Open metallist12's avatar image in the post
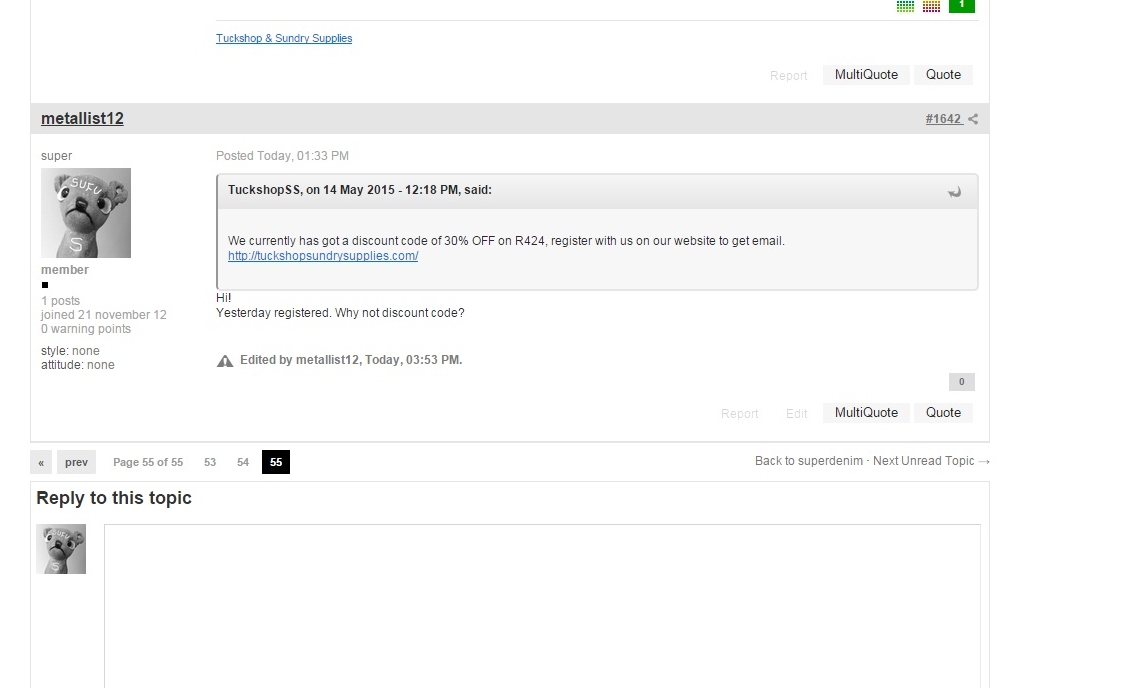Screen dimensions: 1147x688 (86, 213)
